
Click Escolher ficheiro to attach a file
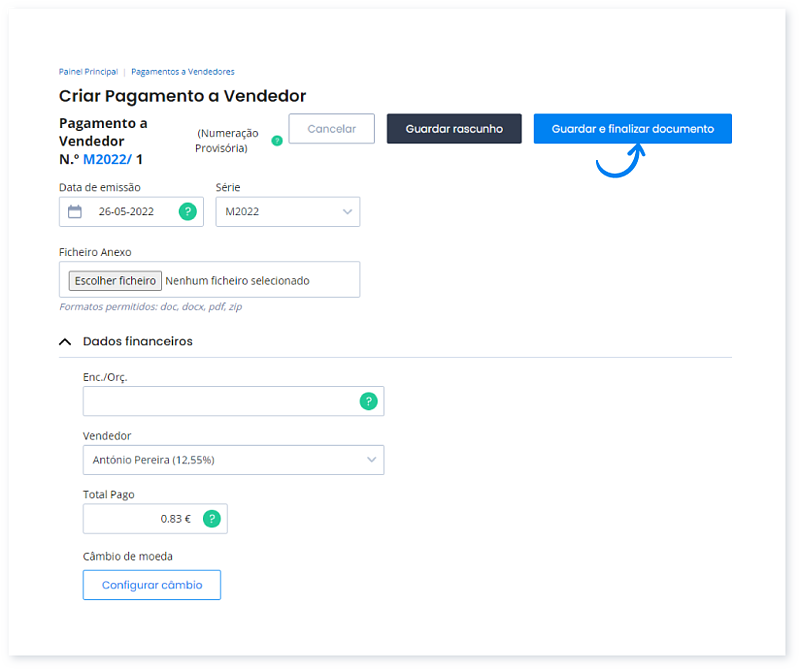[115, 281]
